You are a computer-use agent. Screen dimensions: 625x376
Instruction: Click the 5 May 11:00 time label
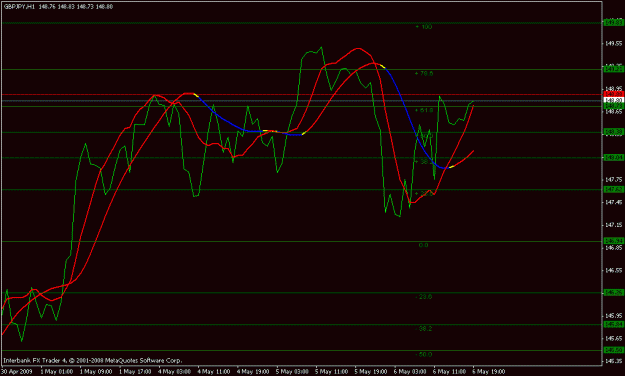pyautogui.click(x=332, y=372)
